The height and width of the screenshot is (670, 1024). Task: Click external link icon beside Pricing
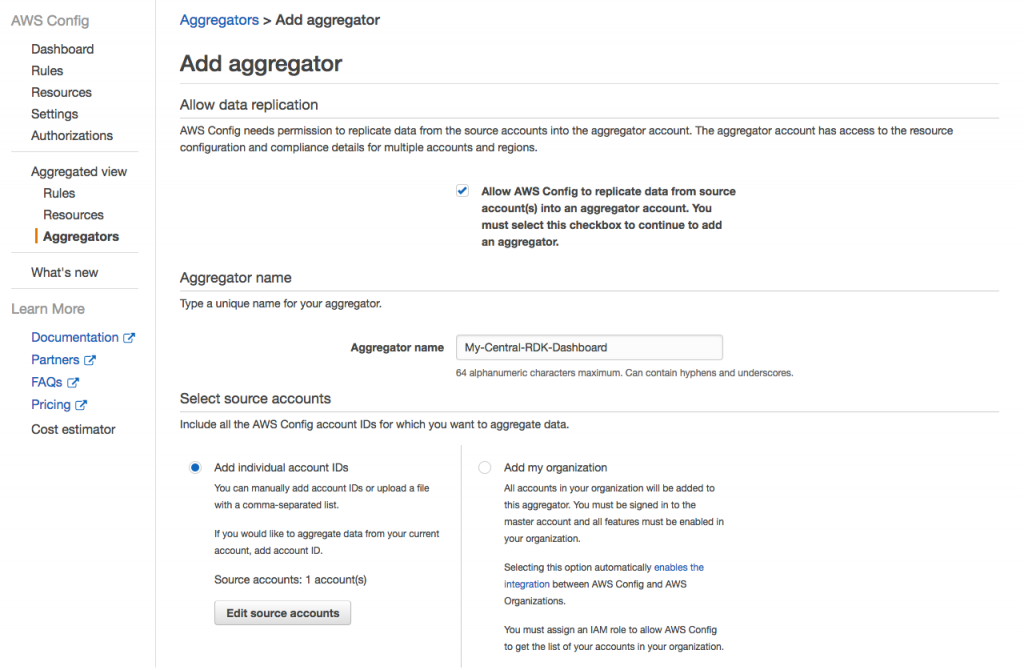(x=81, y=405)
